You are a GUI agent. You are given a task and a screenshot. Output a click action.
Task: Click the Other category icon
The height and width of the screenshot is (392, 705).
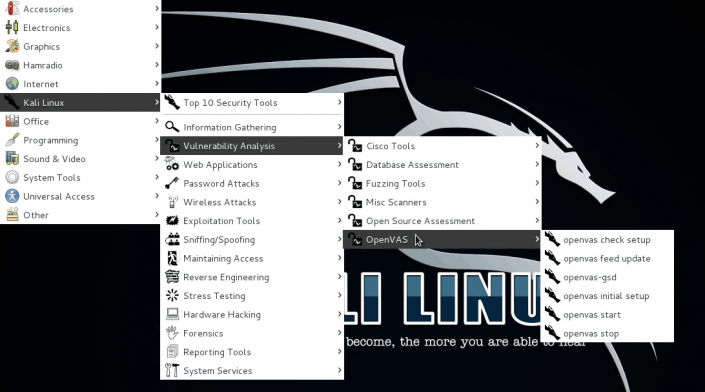tap(12, 215)
